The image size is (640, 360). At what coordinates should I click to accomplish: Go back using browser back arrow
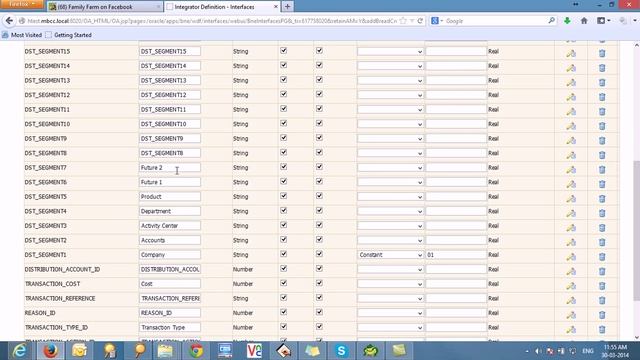[x=9, y=20]
